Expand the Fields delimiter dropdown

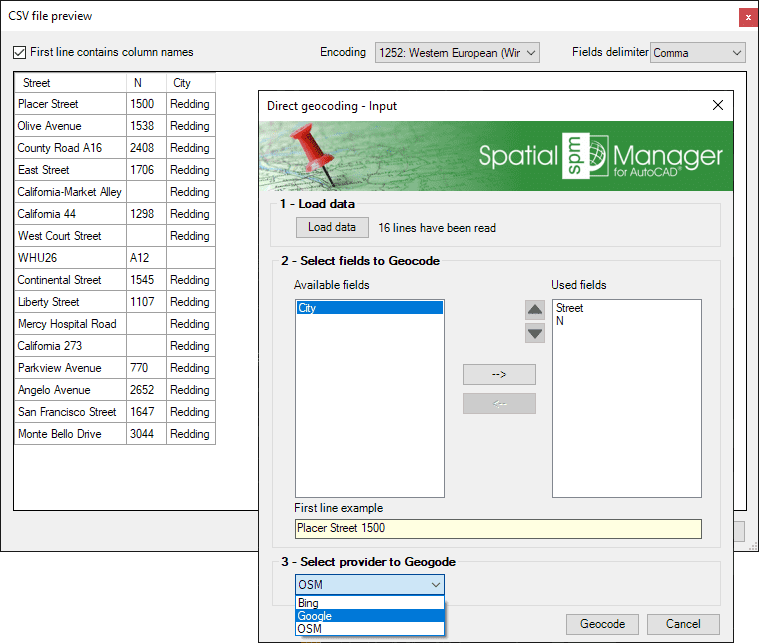pyautogui.click(x=698, y=53)
